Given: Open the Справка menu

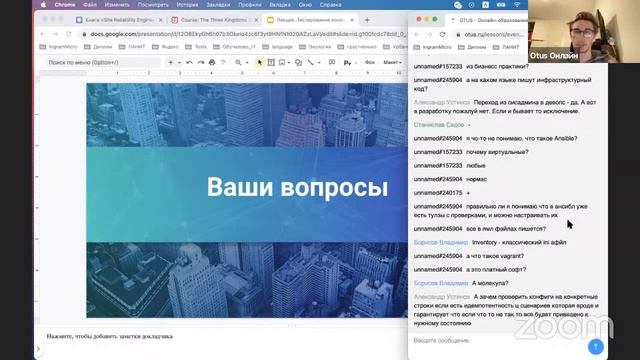Looking at the screenshot, I should point(330,5).
